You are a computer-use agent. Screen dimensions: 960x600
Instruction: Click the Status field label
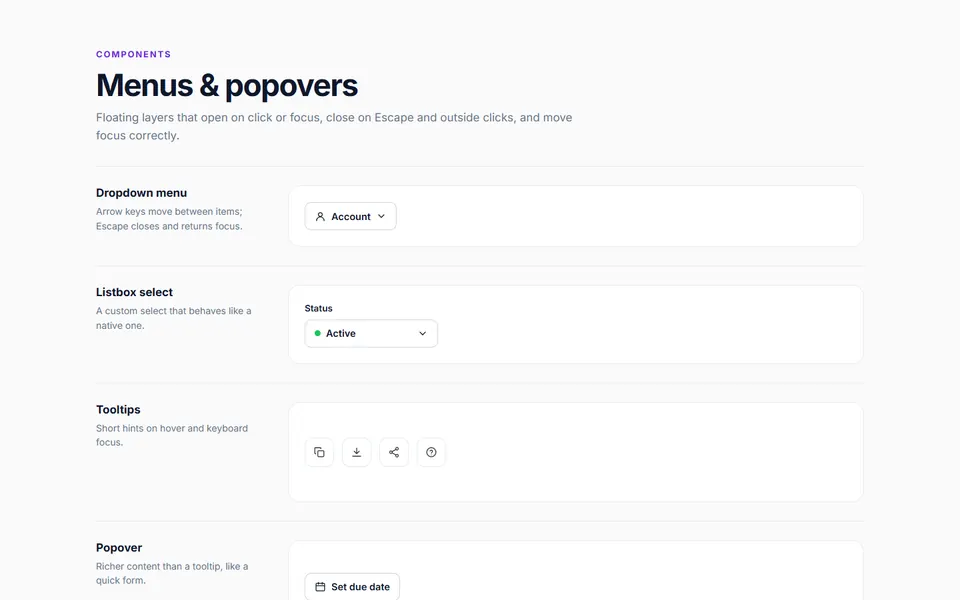pyautogui.click(x=318, y=308)
